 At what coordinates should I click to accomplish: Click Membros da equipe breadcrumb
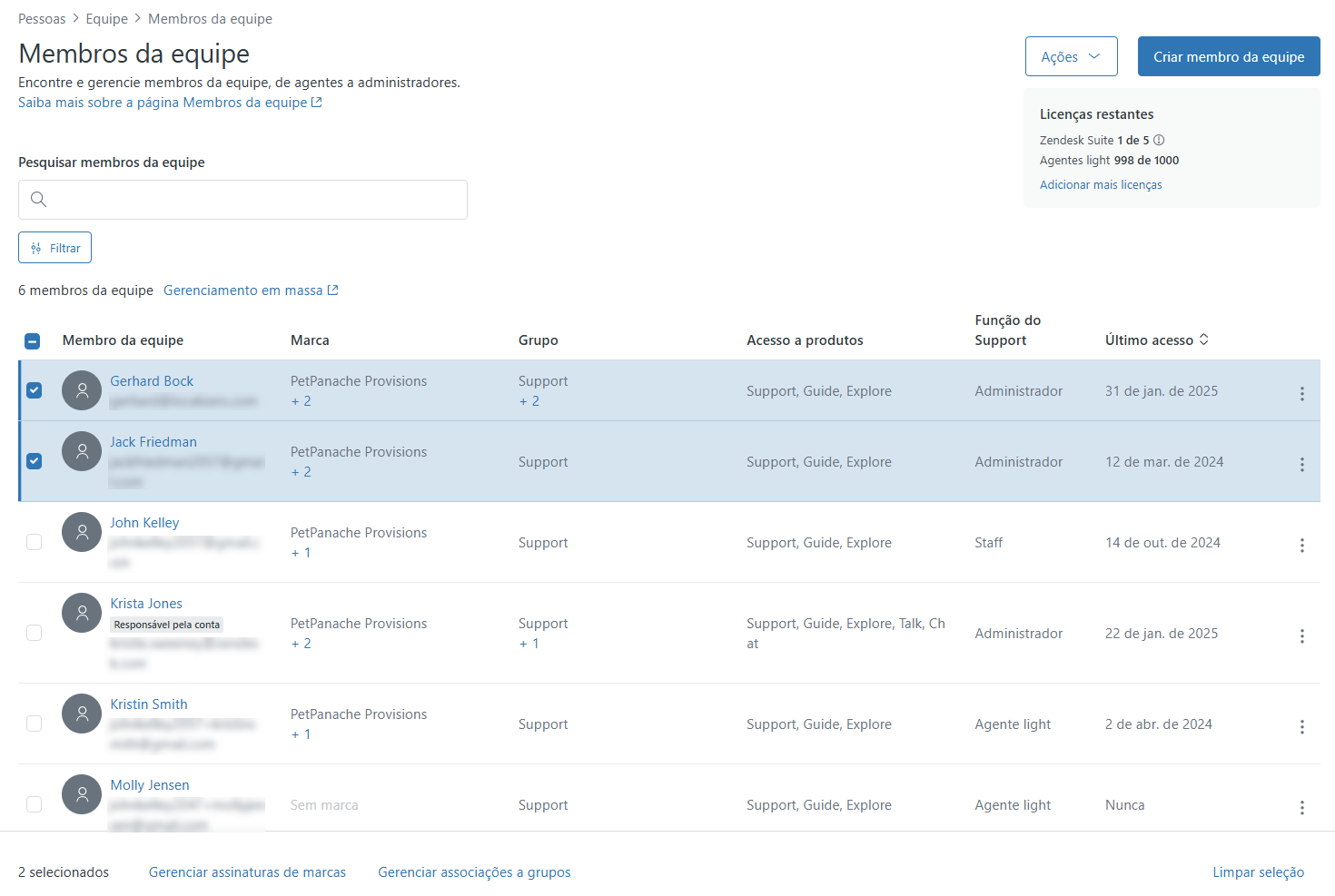point(210,19)
